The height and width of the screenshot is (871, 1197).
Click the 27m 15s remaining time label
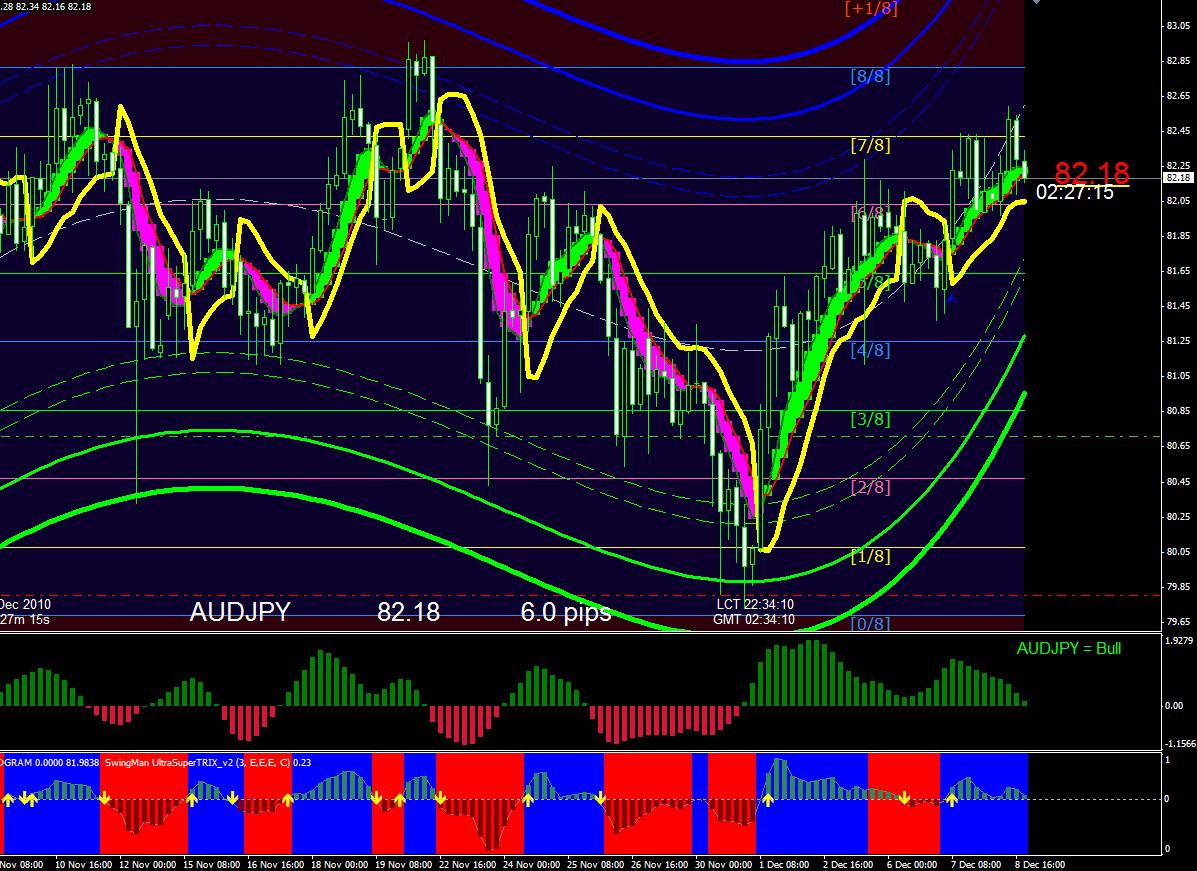(24, 620)
